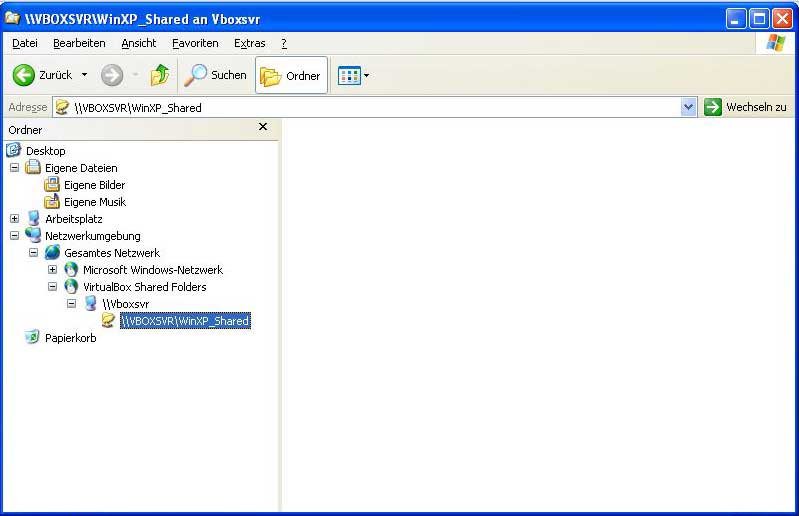Click the Desktop icon in tree
The height and width of the screenshot is (516, 799).
(x=13, y=150)
